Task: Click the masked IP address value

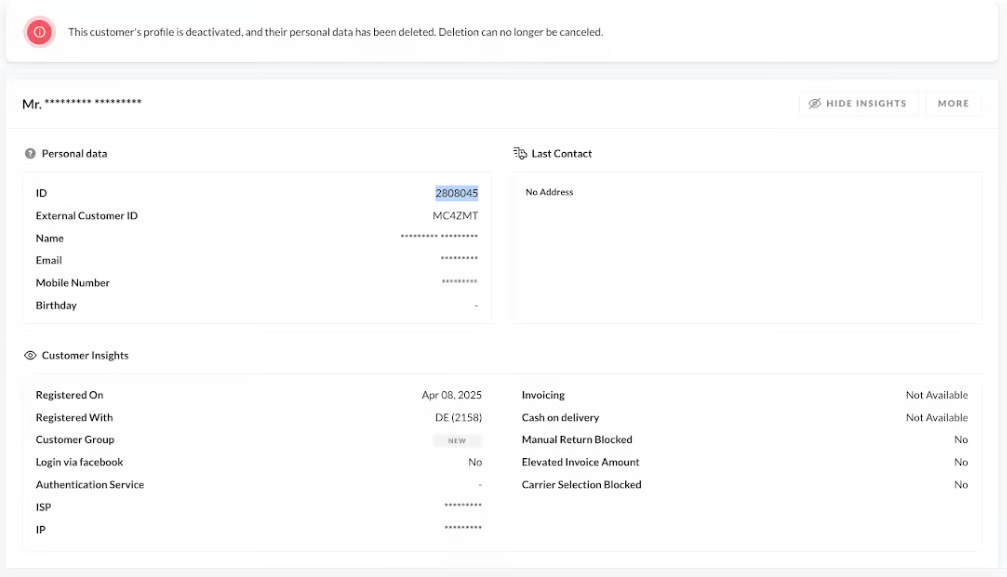Action: [x=462, y=529]
